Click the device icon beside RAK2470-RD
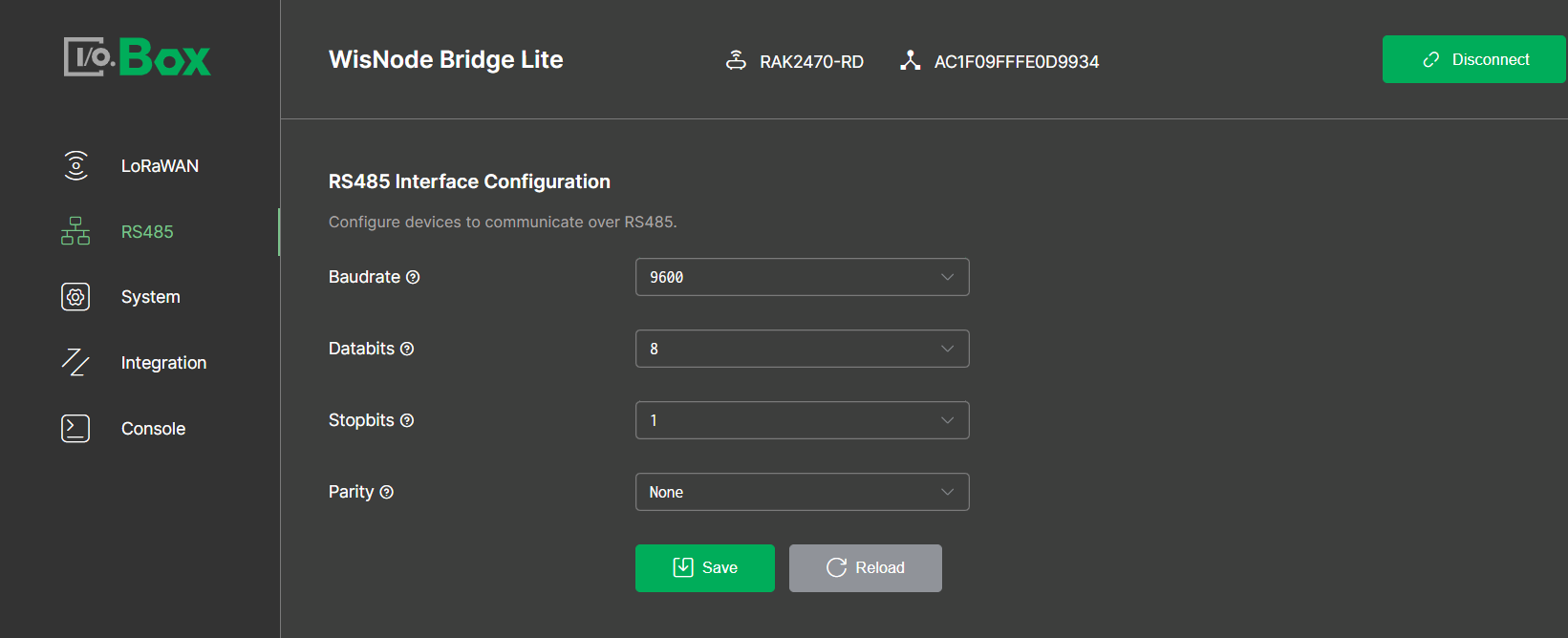Viewport: 1568px width, 638px height. (736, 61)
